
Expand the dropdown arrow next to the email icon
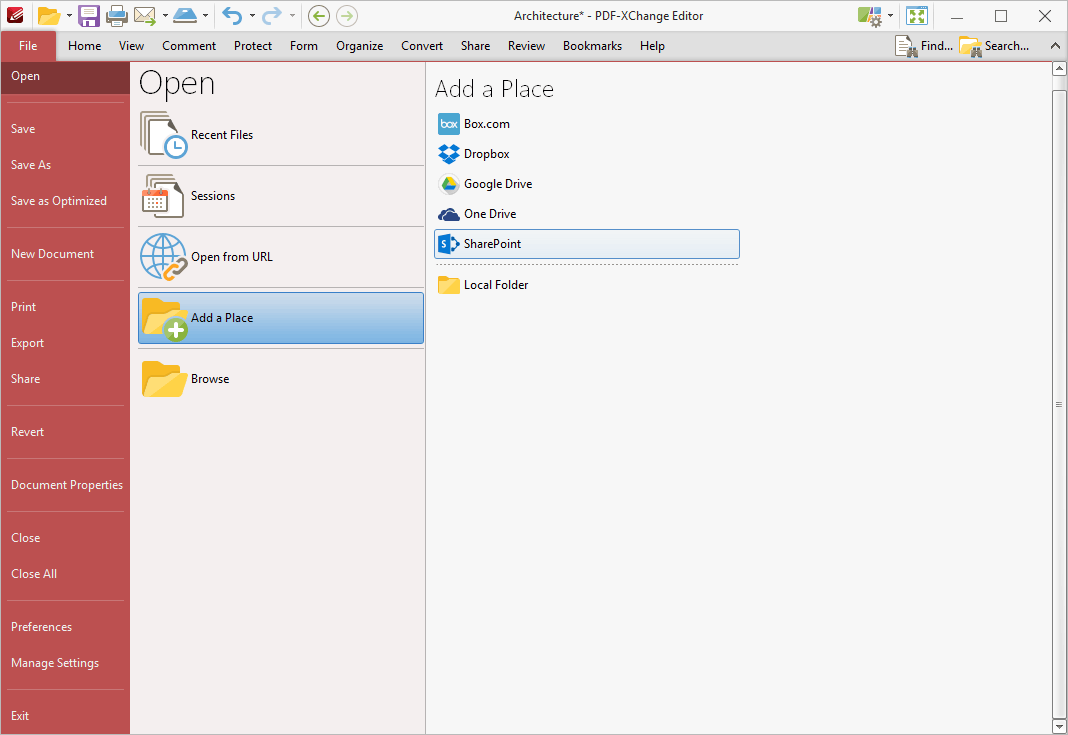coord(165,16)
